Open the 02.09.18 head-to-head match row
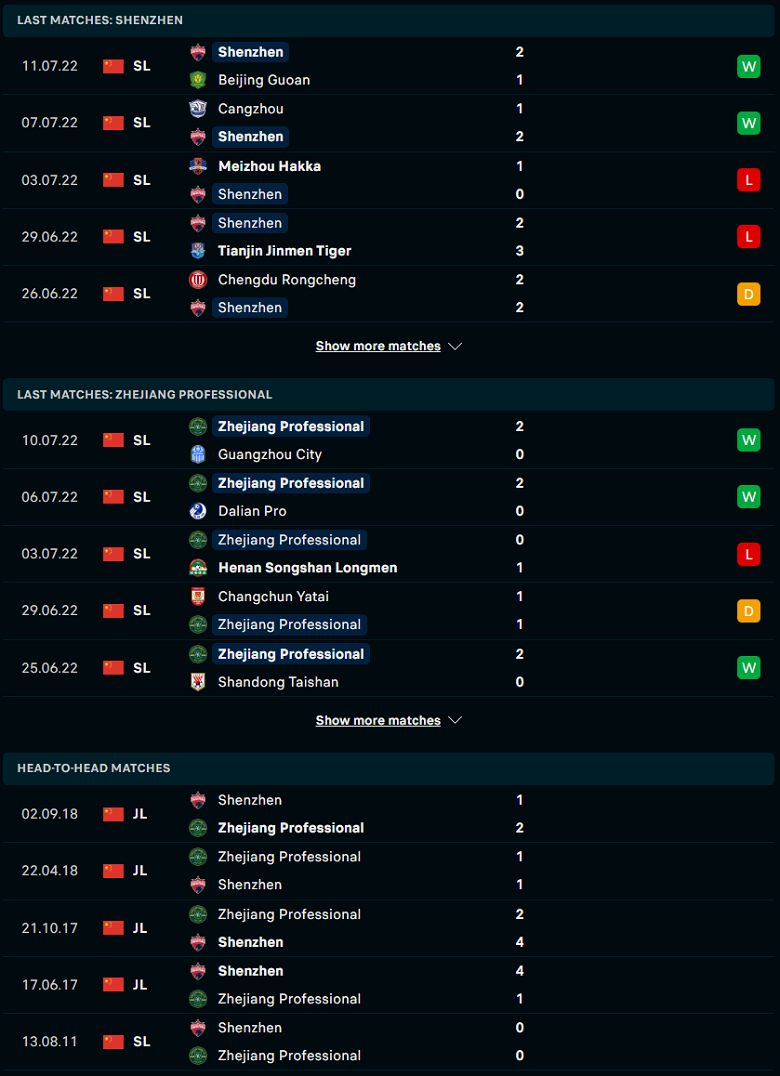 390,814
